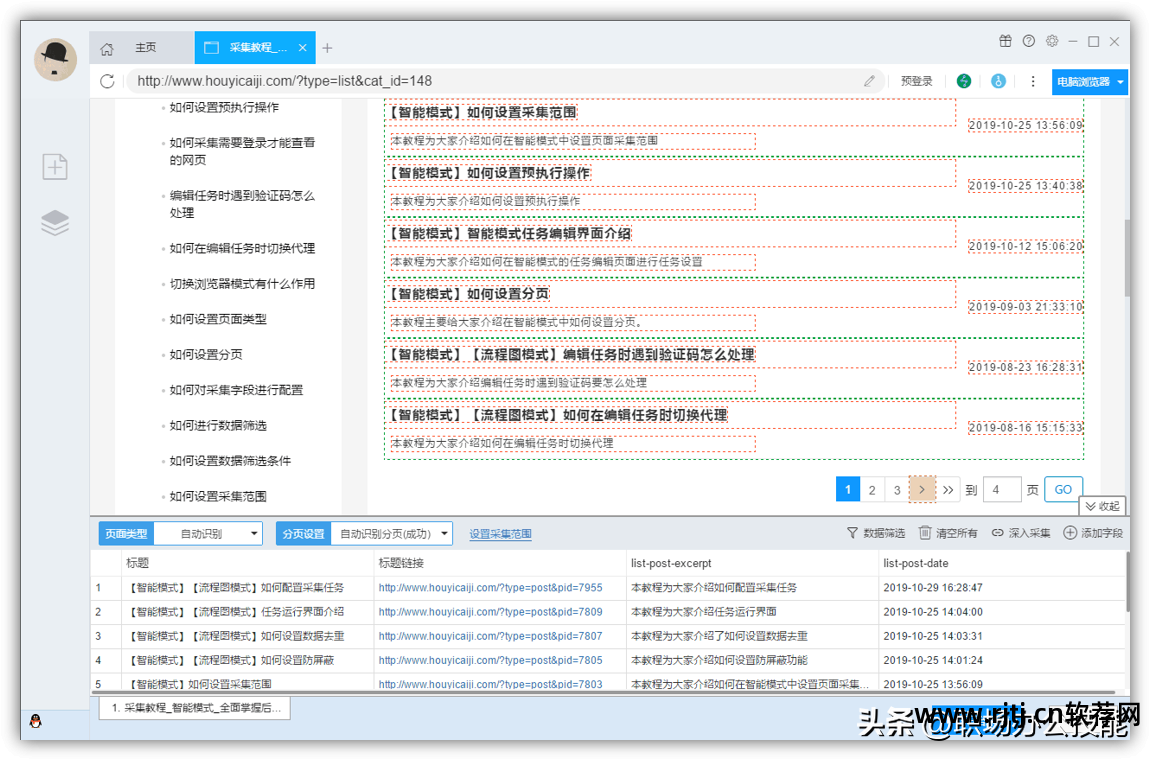
Task: Click the blue key login icon near 预登录
Action: (998, 81)
